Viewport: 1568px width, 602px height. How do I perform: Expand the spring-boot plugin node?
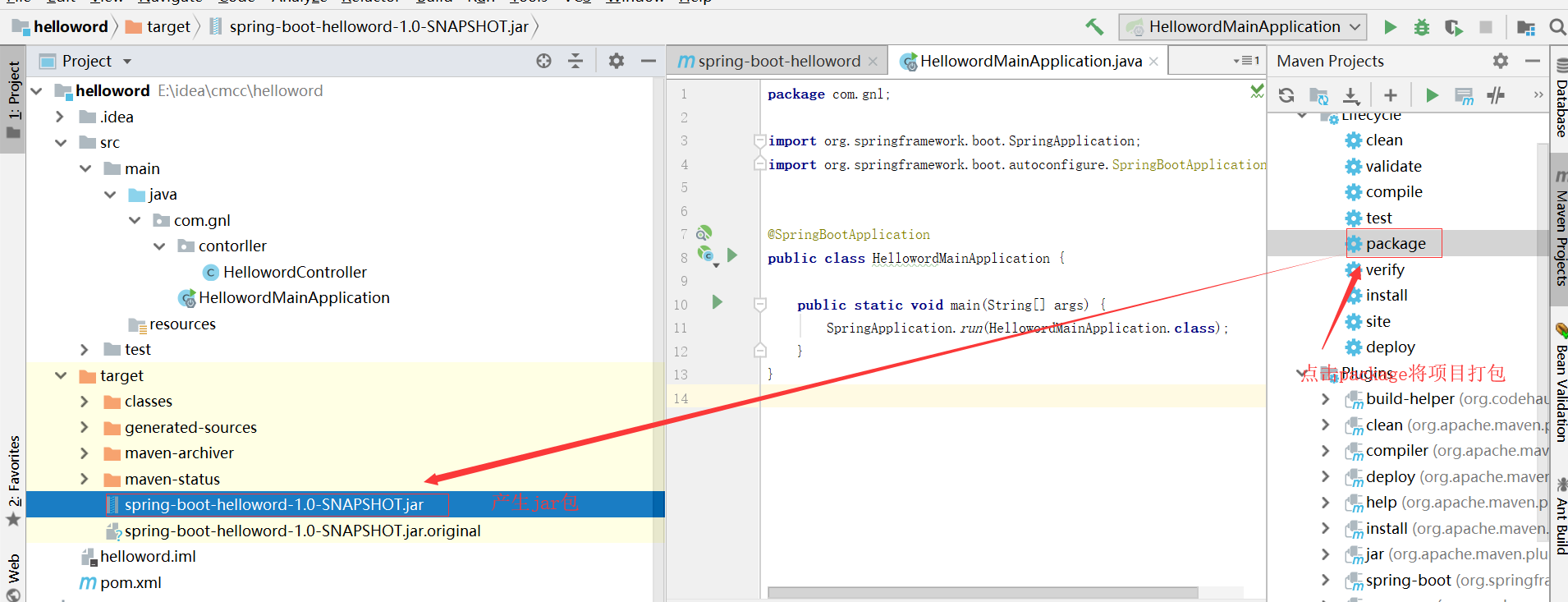click(x=1325, y=580)
